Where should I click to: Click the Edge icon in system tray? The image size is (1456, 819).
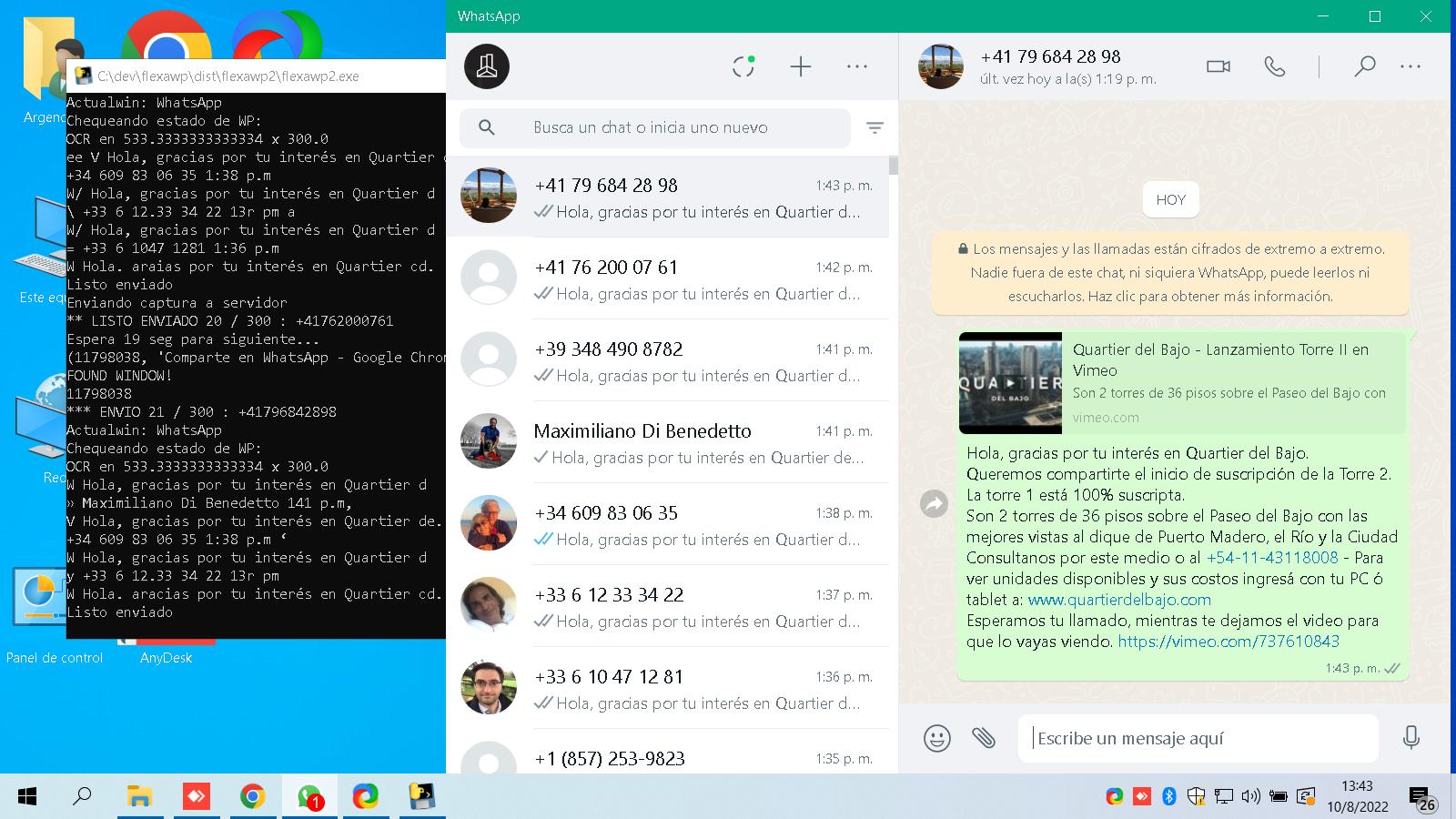coord(1115,797)
